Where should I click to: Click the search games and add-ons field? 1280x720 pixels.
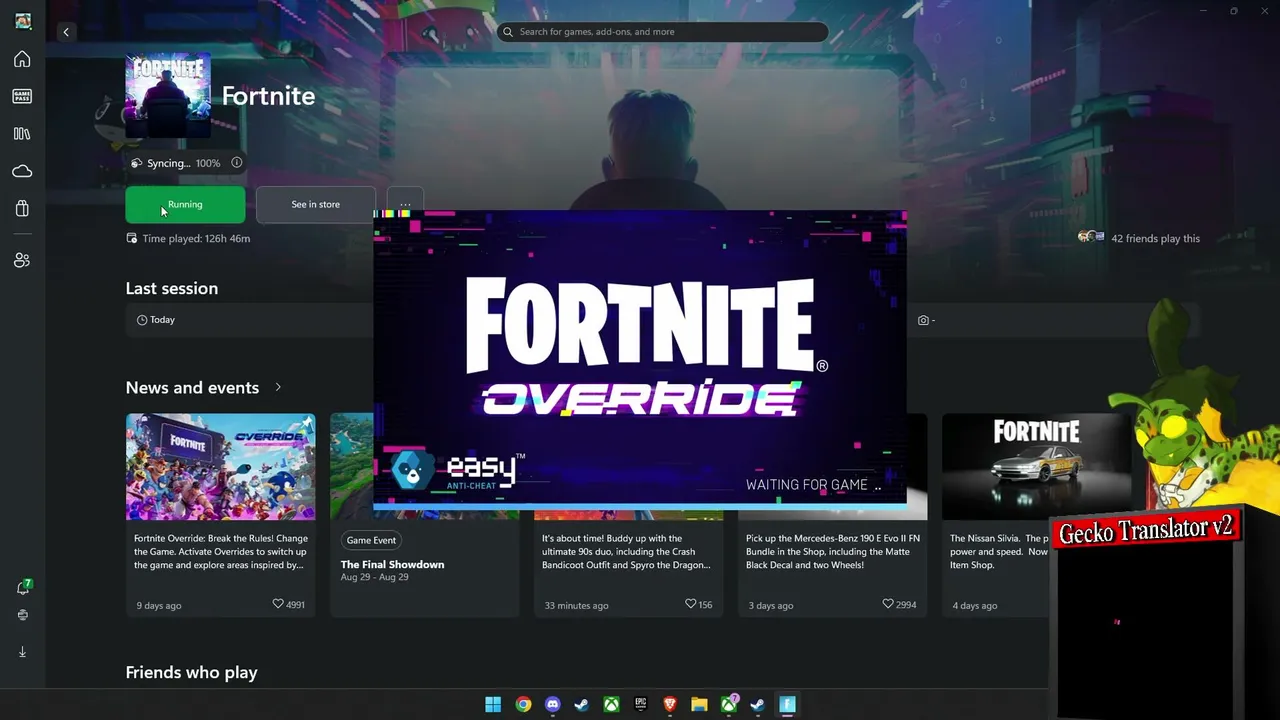[x=662, y=32]
